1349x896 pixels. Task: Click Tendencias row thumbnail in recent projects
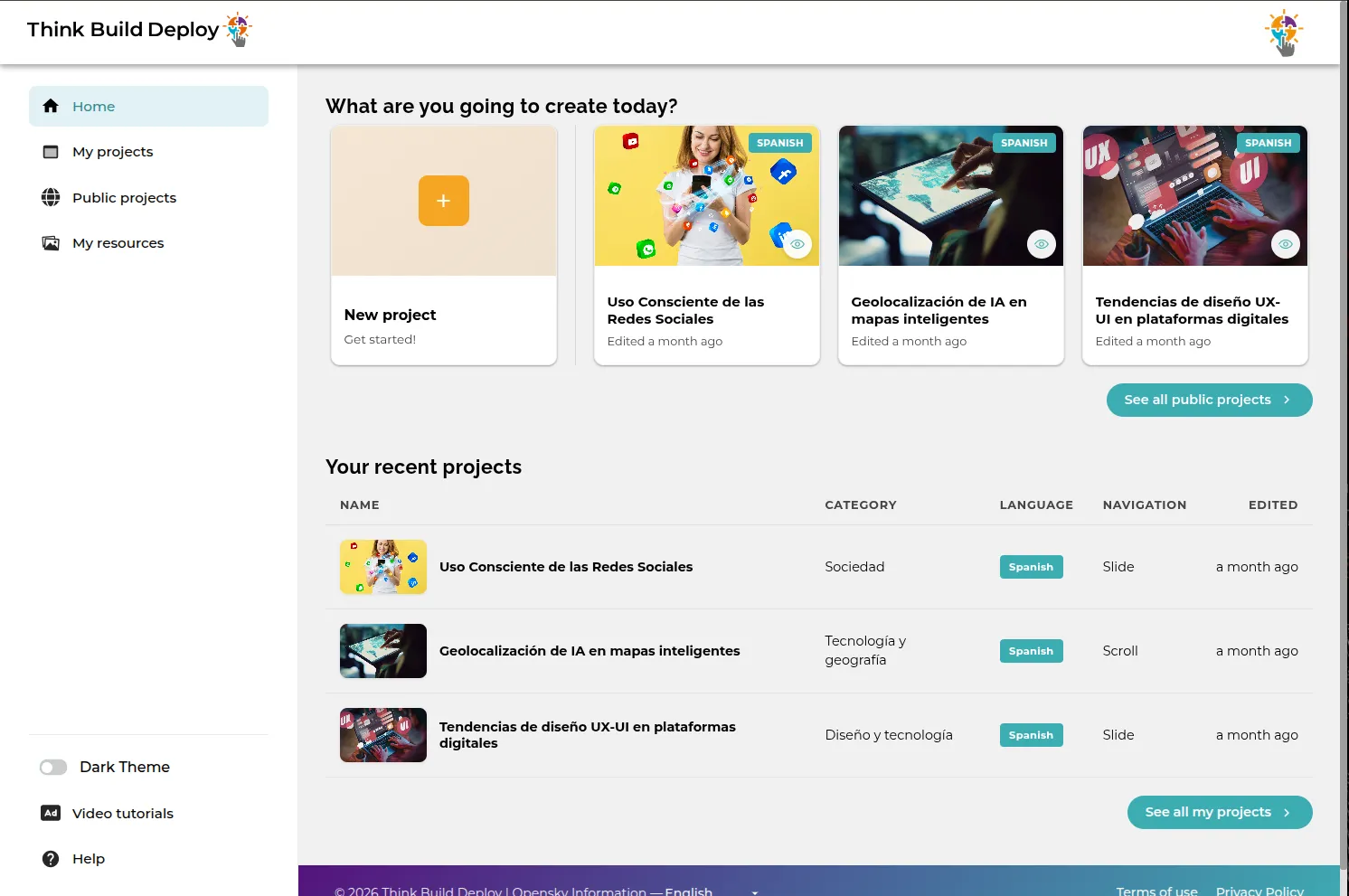[x=383, y=735]
